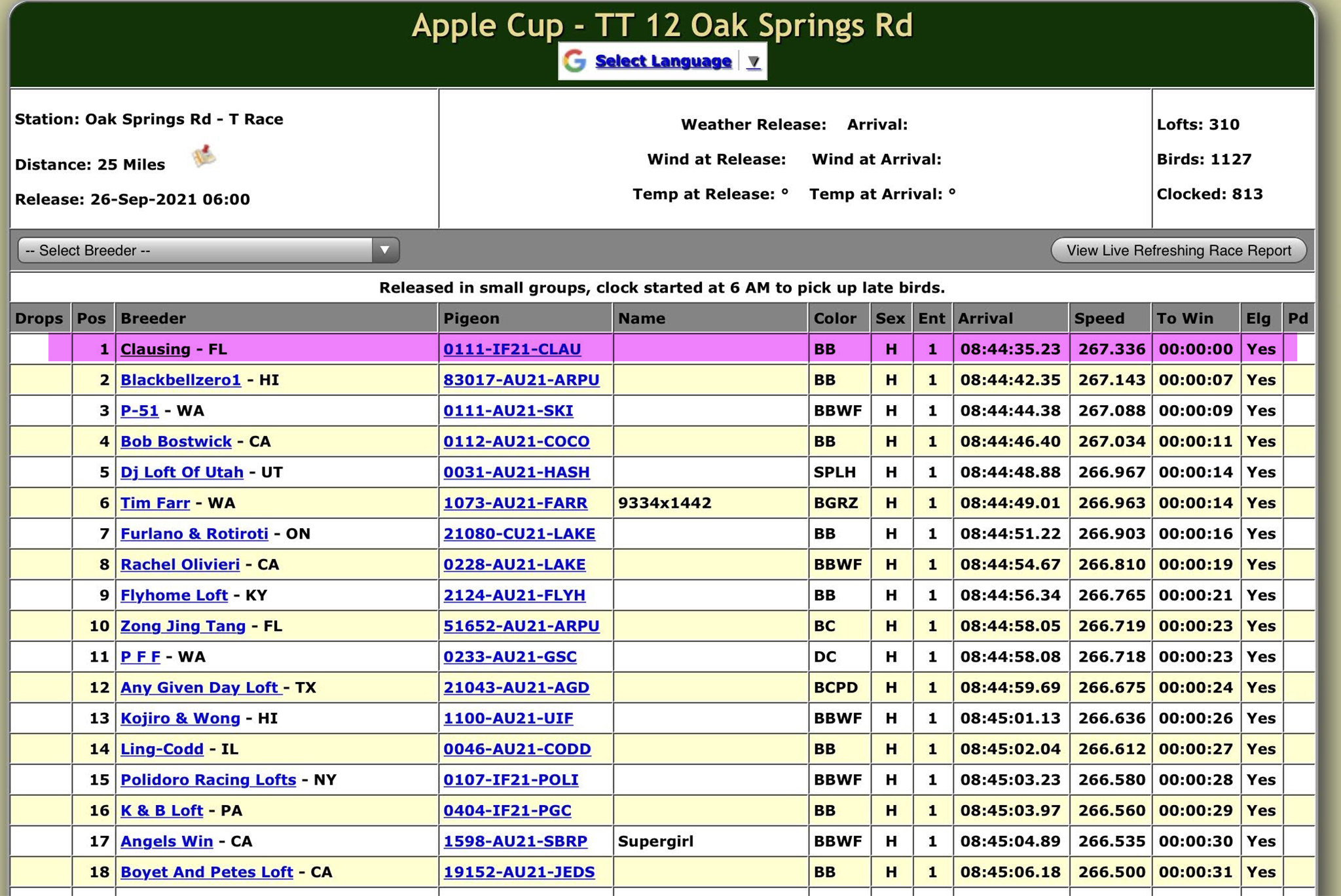Screen dimensions: 1341x896
Task: Click pigeon 1598-AU21-SBRP link
Action: (515, 842)
